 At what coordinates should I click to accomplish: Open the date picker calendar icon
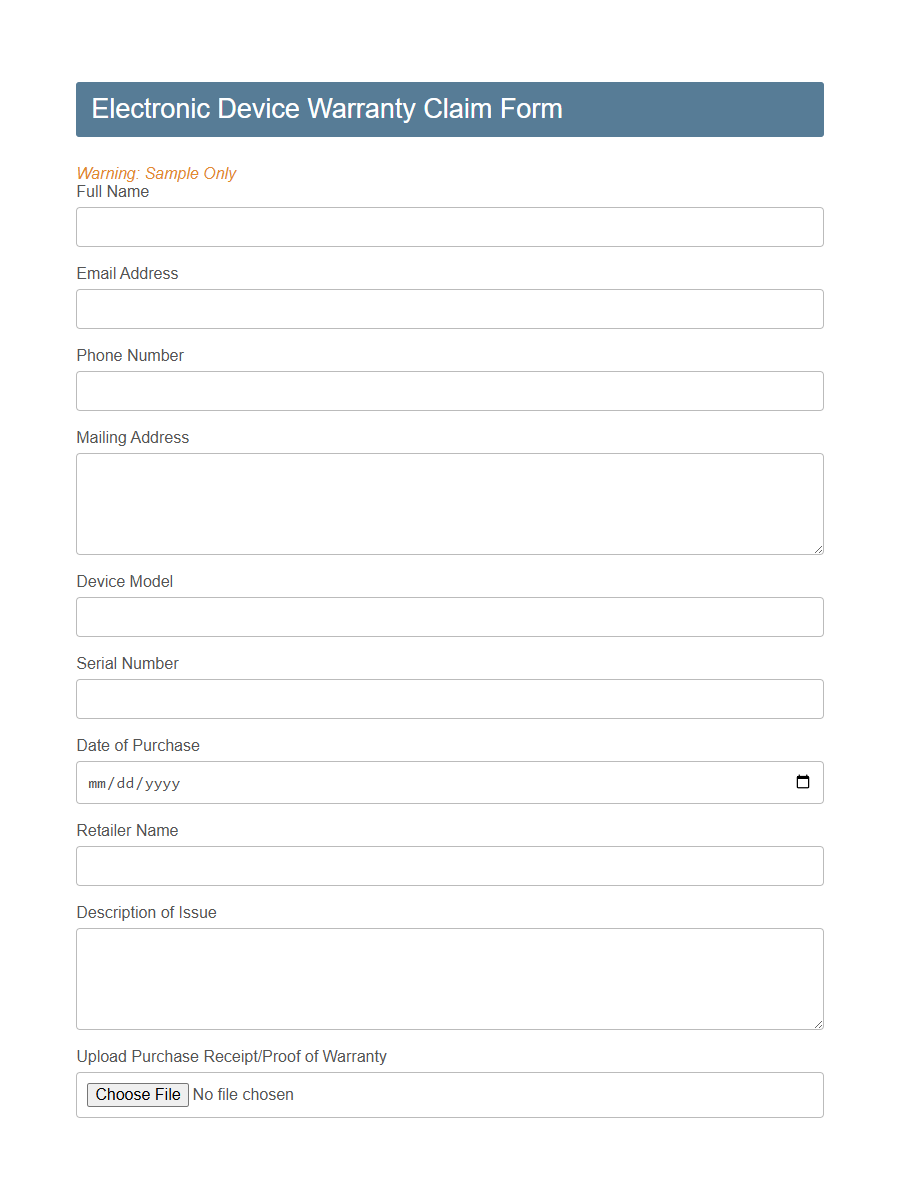point(803,782)
